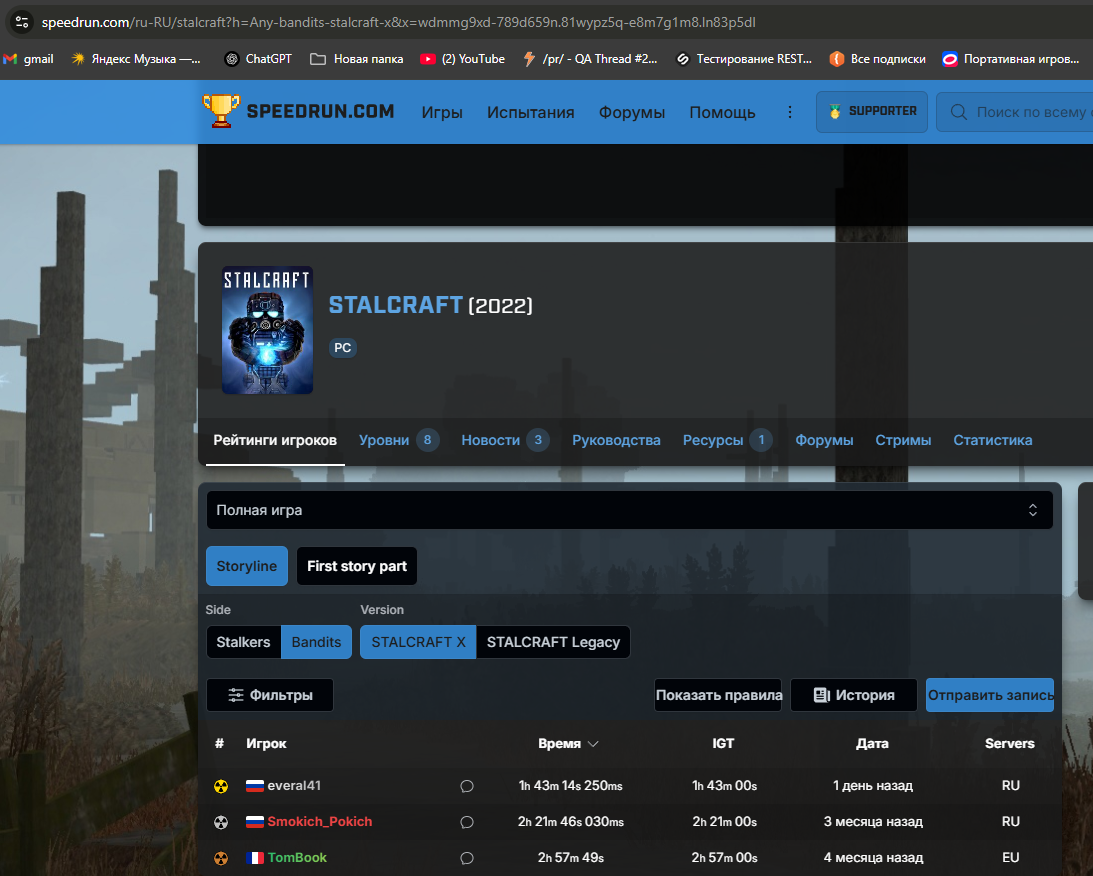Switch to the Стримы tab

pos(903,440)
